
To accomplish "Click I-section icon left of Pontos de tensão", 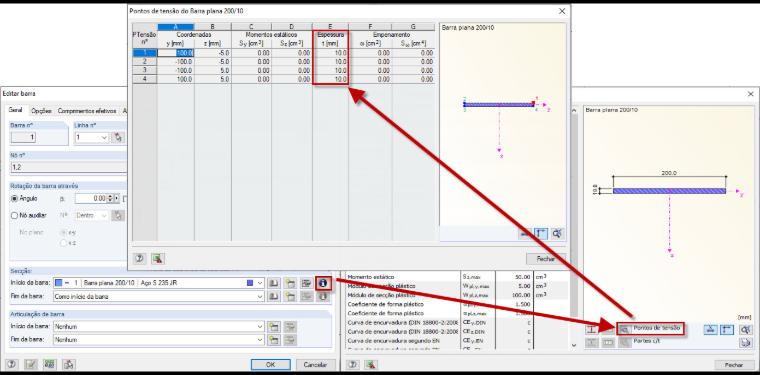I will pyautogui.click(x=592, y=329).
